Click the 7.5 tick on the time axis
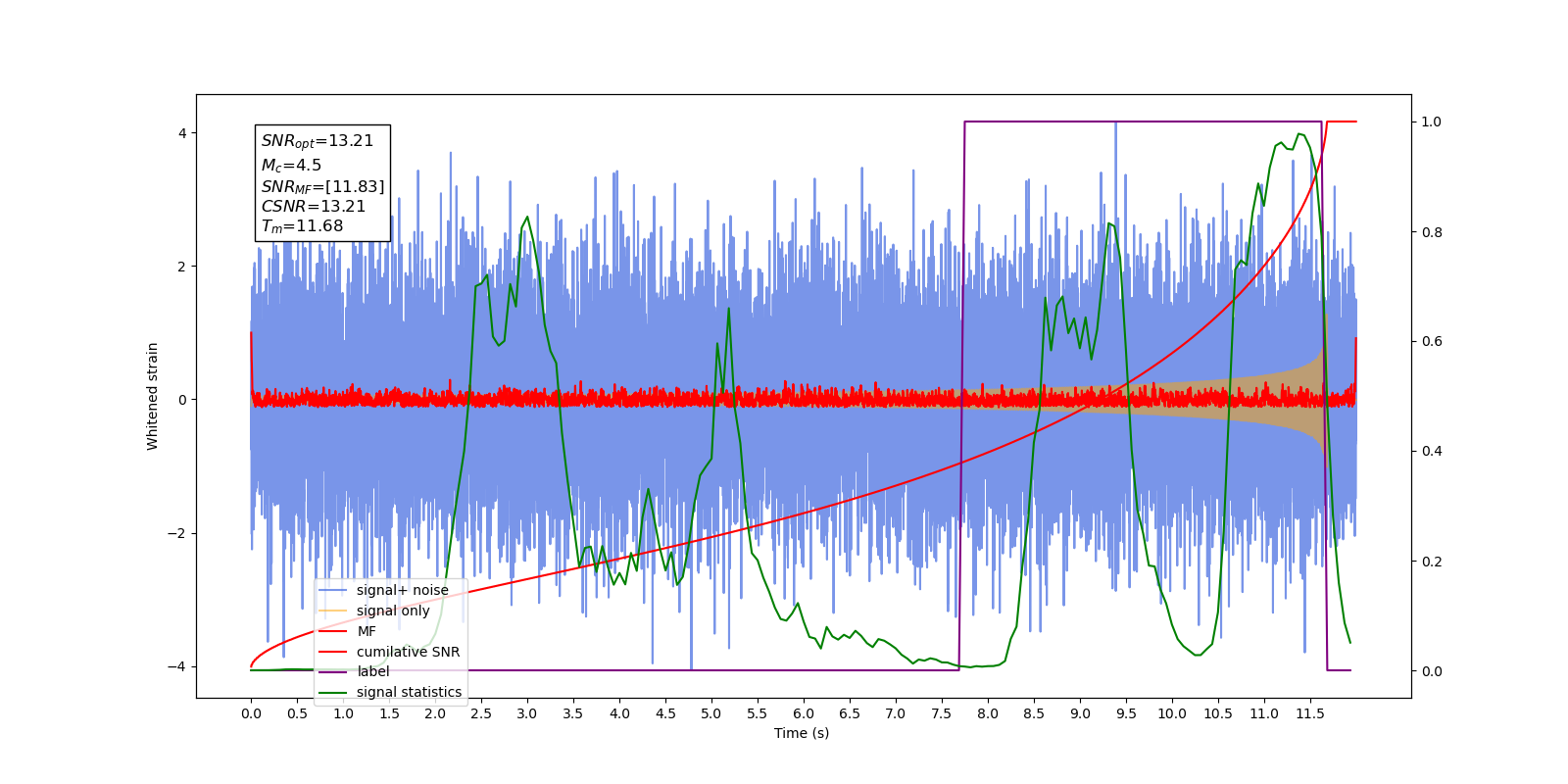Screen dimensions: 1568x784 [x=942, y=713]
